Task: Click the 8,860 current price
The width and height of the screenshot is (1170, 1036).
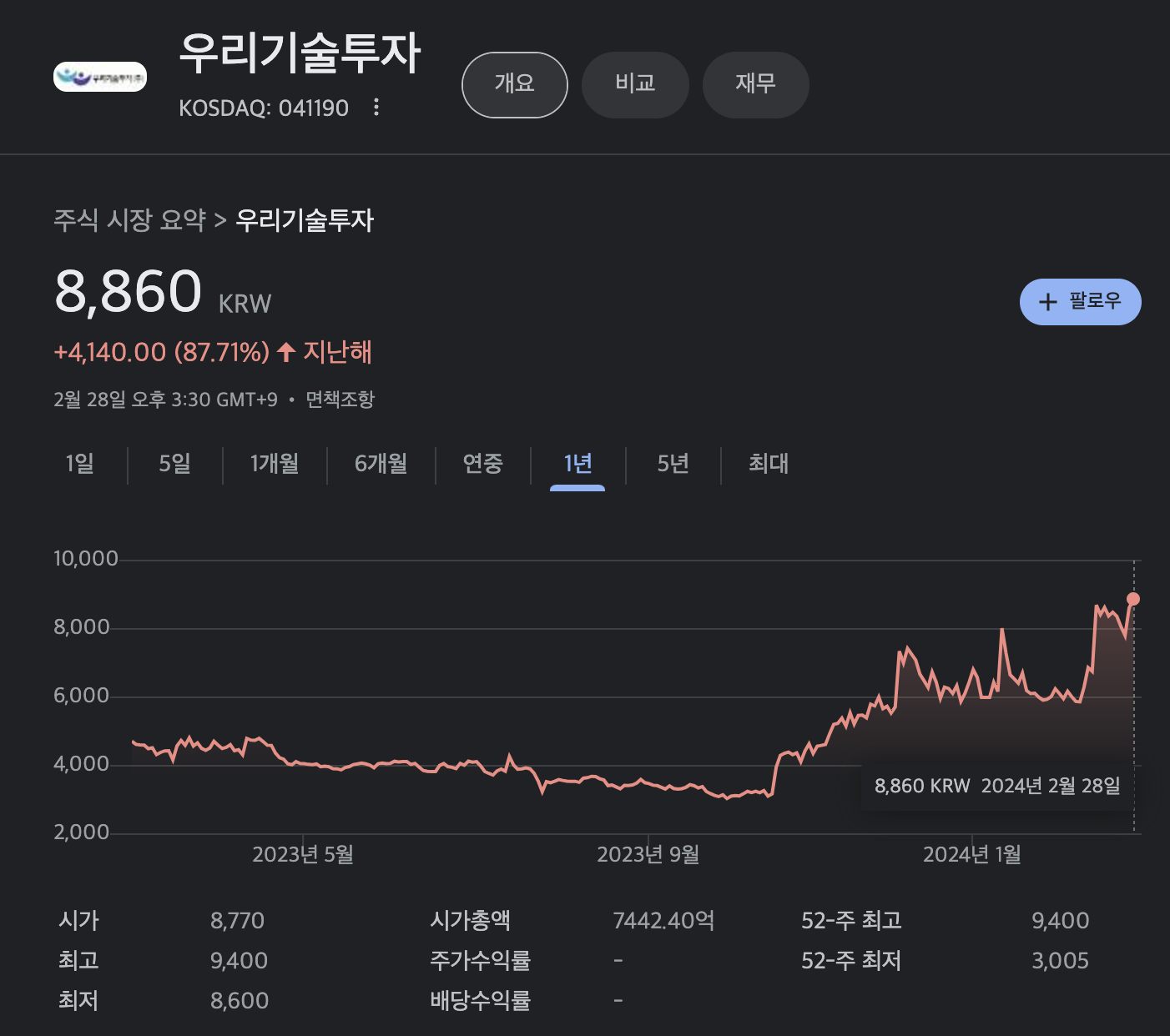Action: point(129,291)
